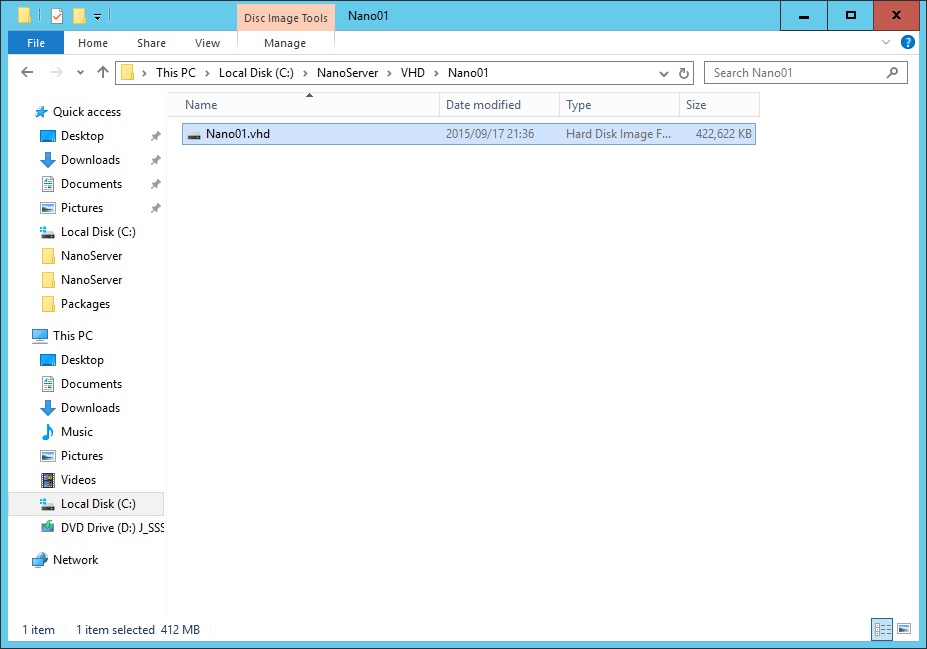
Task: Switch to Large icons view layout
Action: [904, 629]
